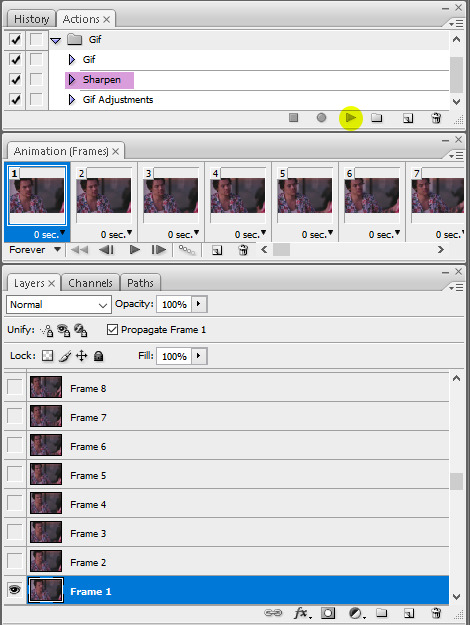Screen dimensions: 470x625
Task: Delete layer using Layers trash icon
Action: click(437, 613)
